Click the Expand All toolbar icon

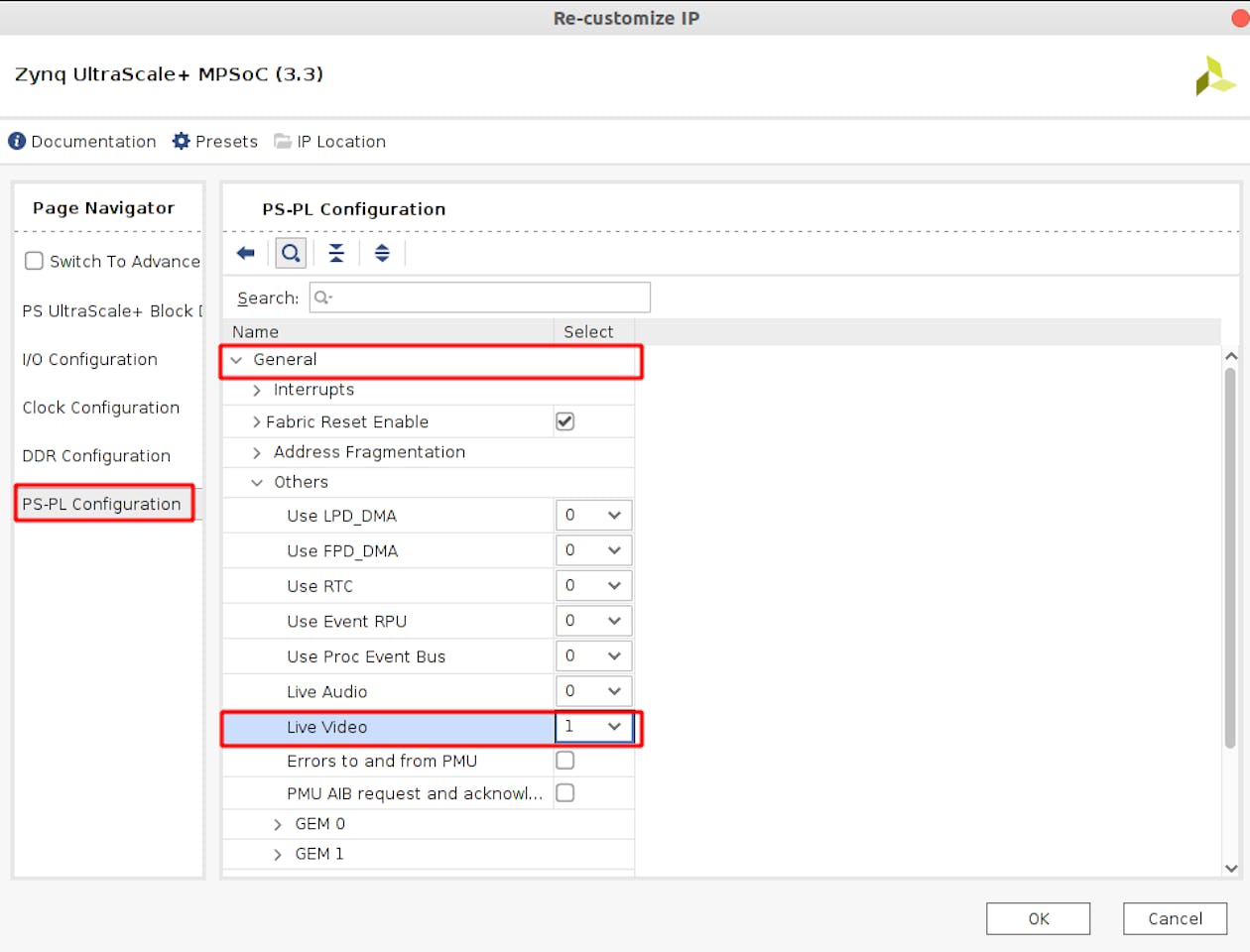(x=382, y=253)
